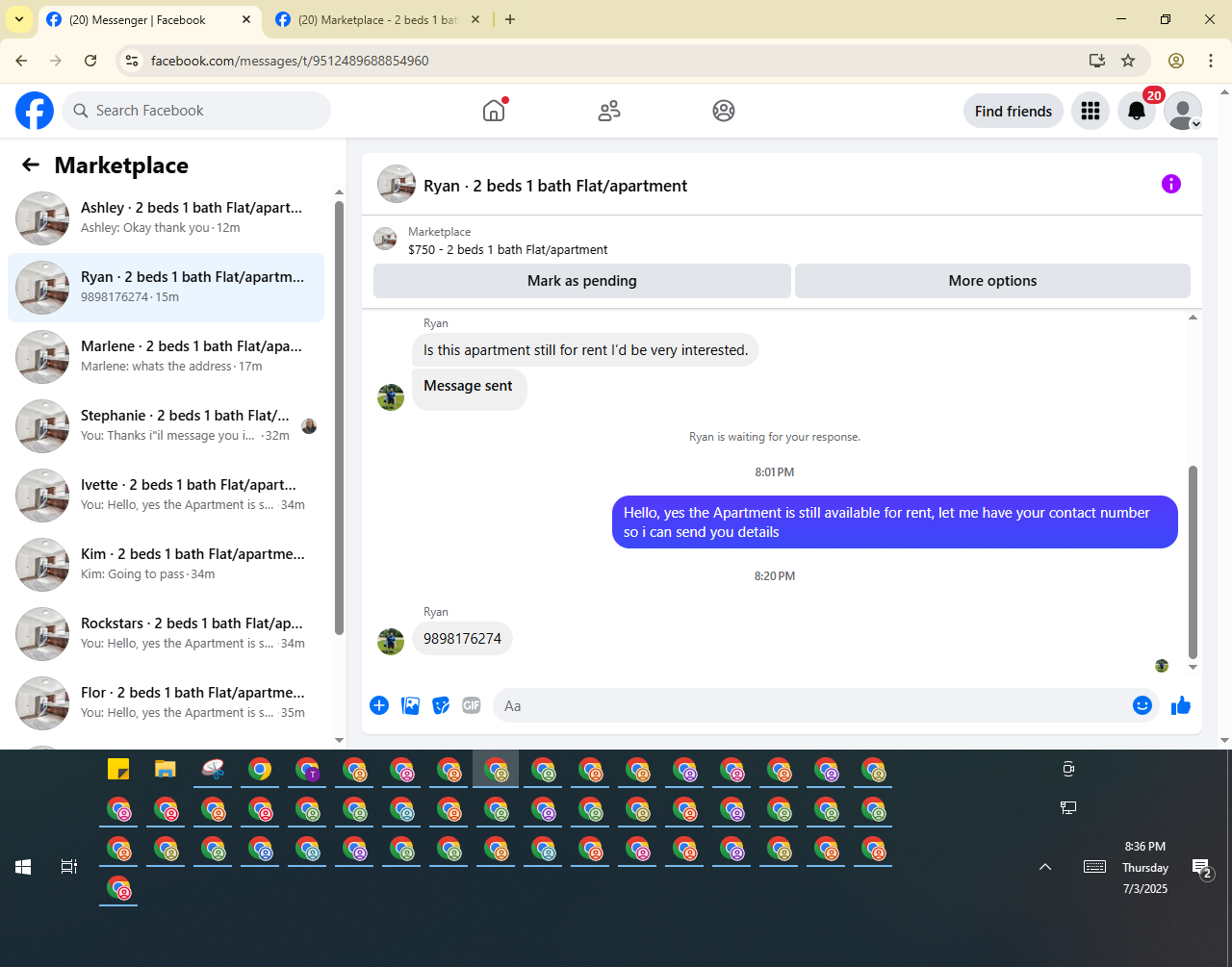Image resolution: width=1232 pixels, height=967 pixels.
Task: Open Chrome three-dot menu
Action: [1211, 61]
